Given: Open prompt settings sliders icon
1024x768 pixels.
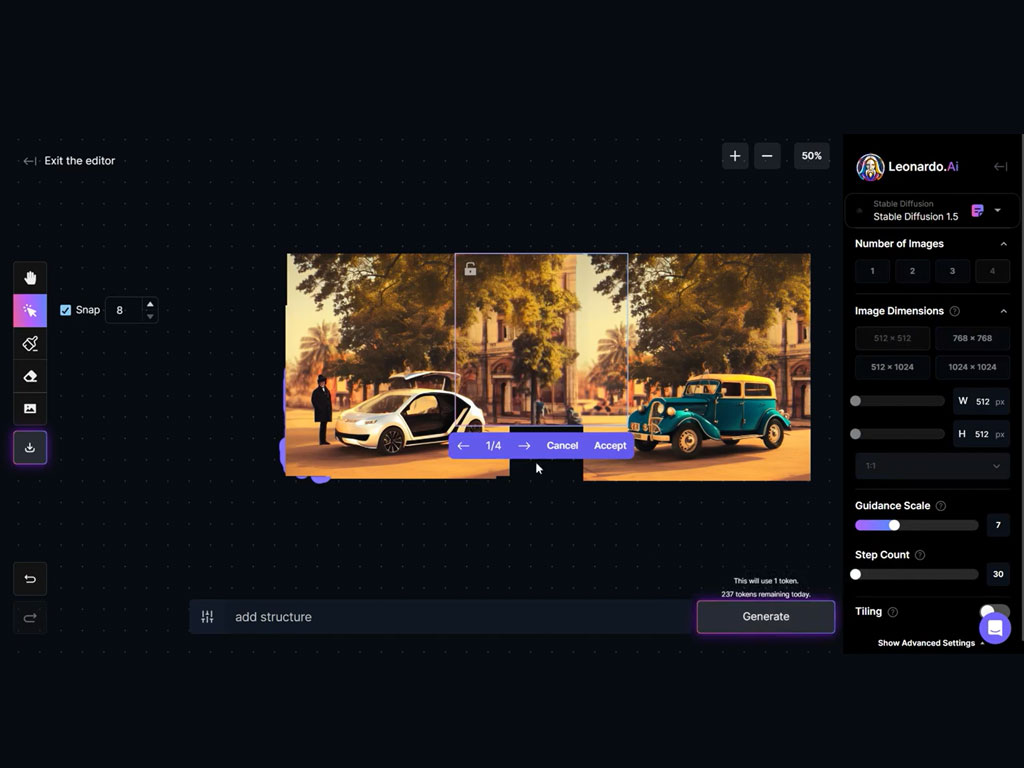Looking at the screenshot, I should [x=208, y=617].
